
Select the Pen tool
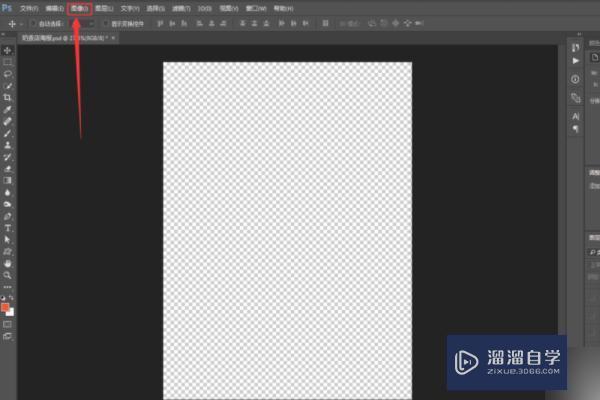[7, 216]
